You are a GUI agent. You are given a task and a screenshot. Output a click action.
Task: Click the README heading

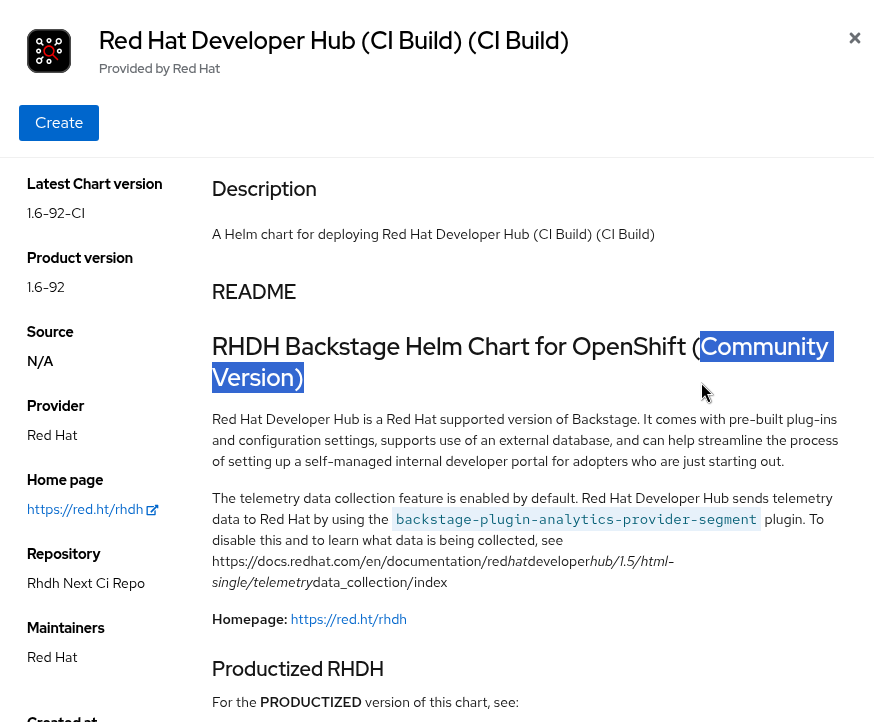pyautogui.click(x=254, y=292)
